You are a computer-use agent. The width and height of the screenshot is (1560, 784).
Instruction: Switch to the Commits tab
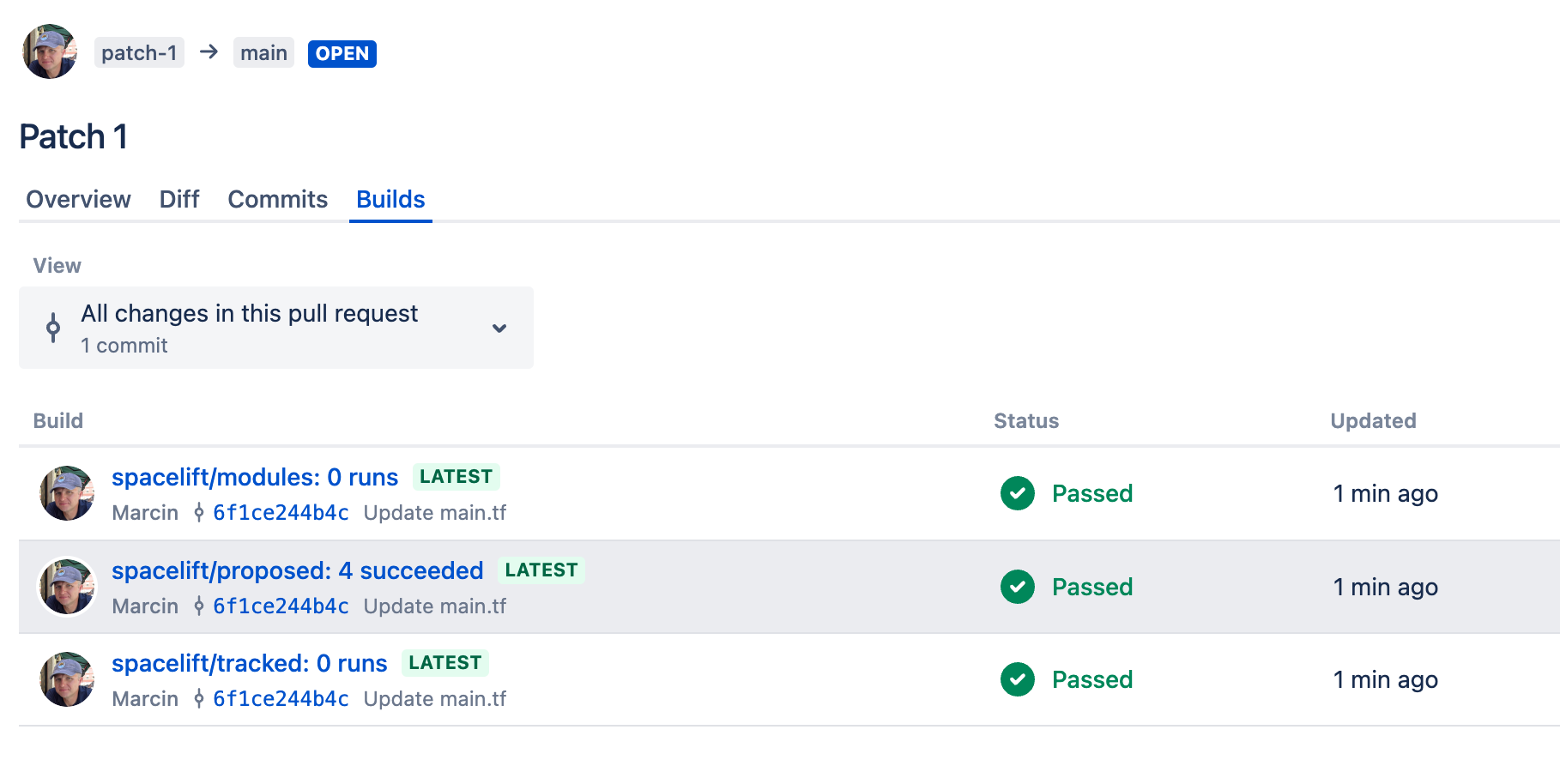[277, 199]
